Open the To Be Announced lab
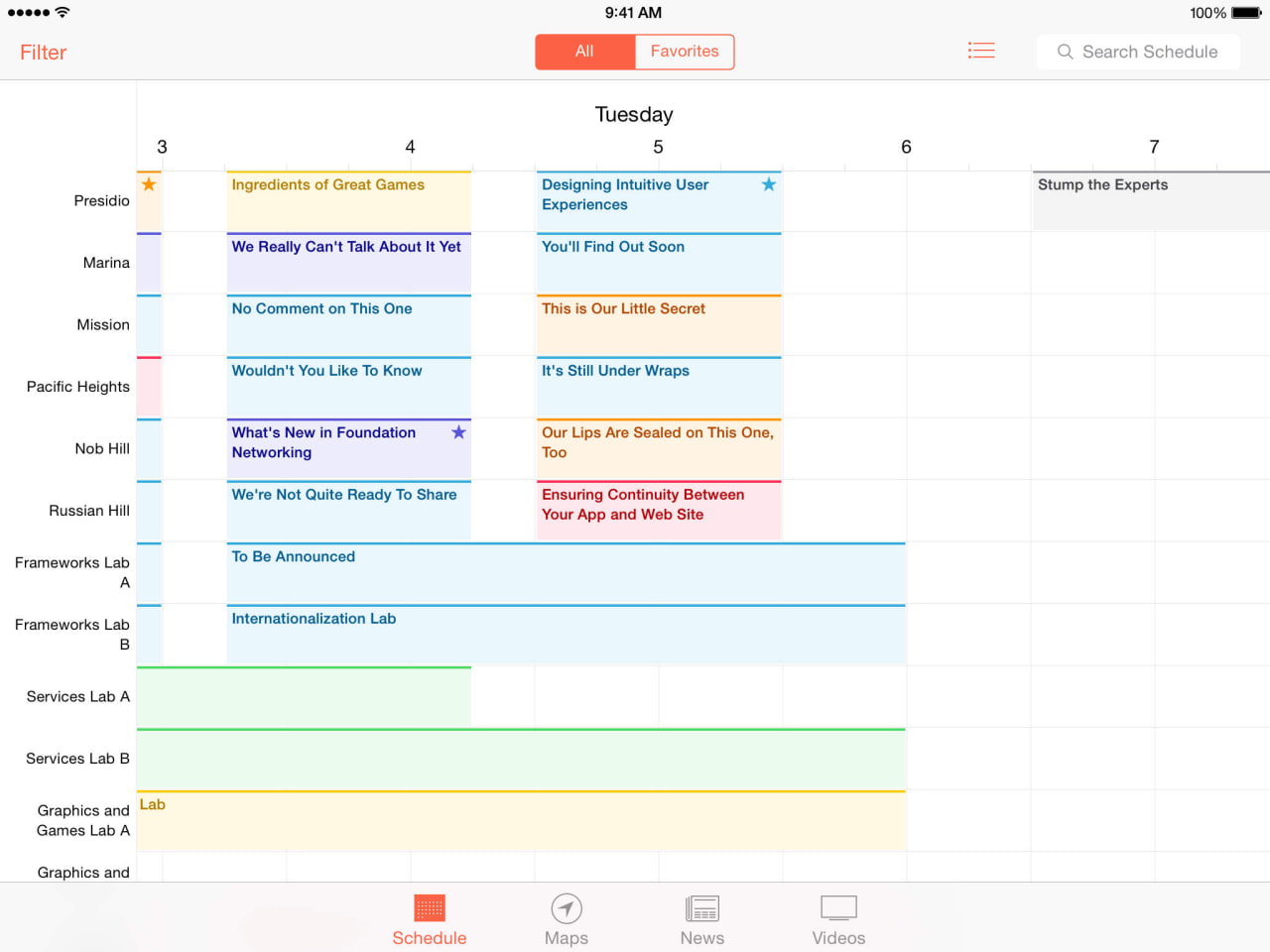Viewport: 1270px width, 952px height. (566, 572)
